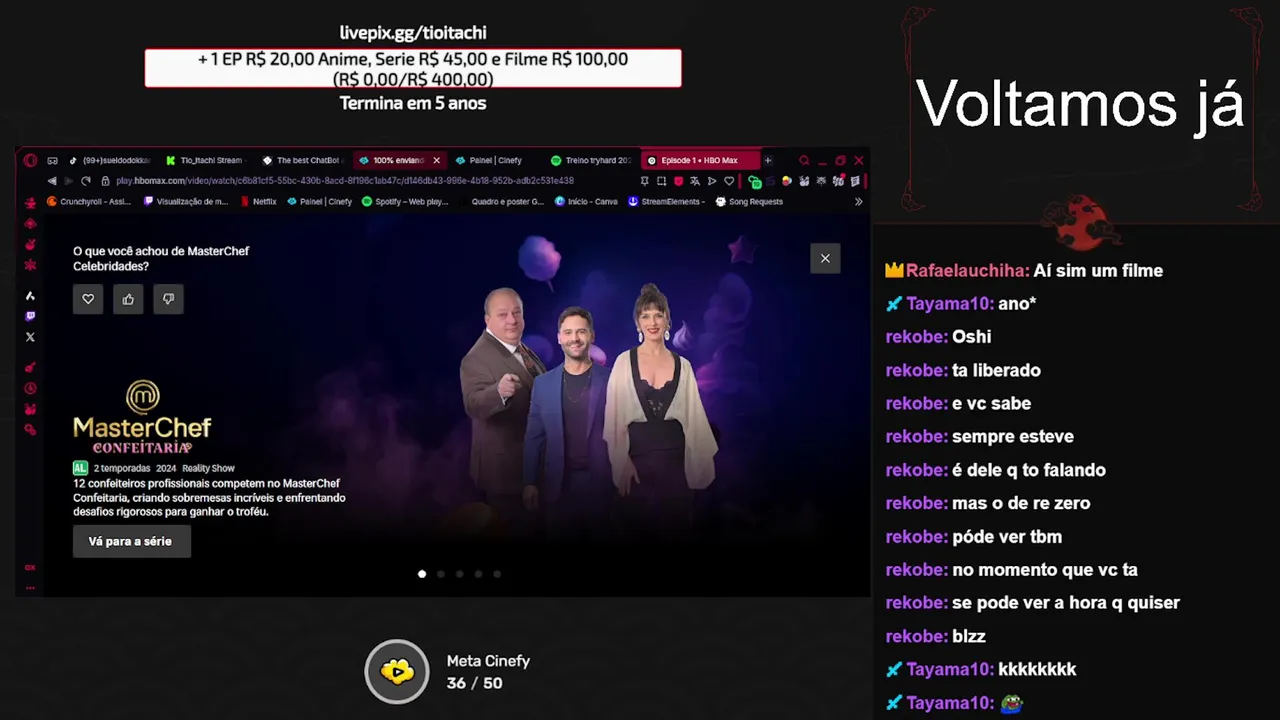Image resolution: width=1280 pixels, height=720 pixels.
Task: Go back with the browser back arrow
Action: (x=52, y=181)
